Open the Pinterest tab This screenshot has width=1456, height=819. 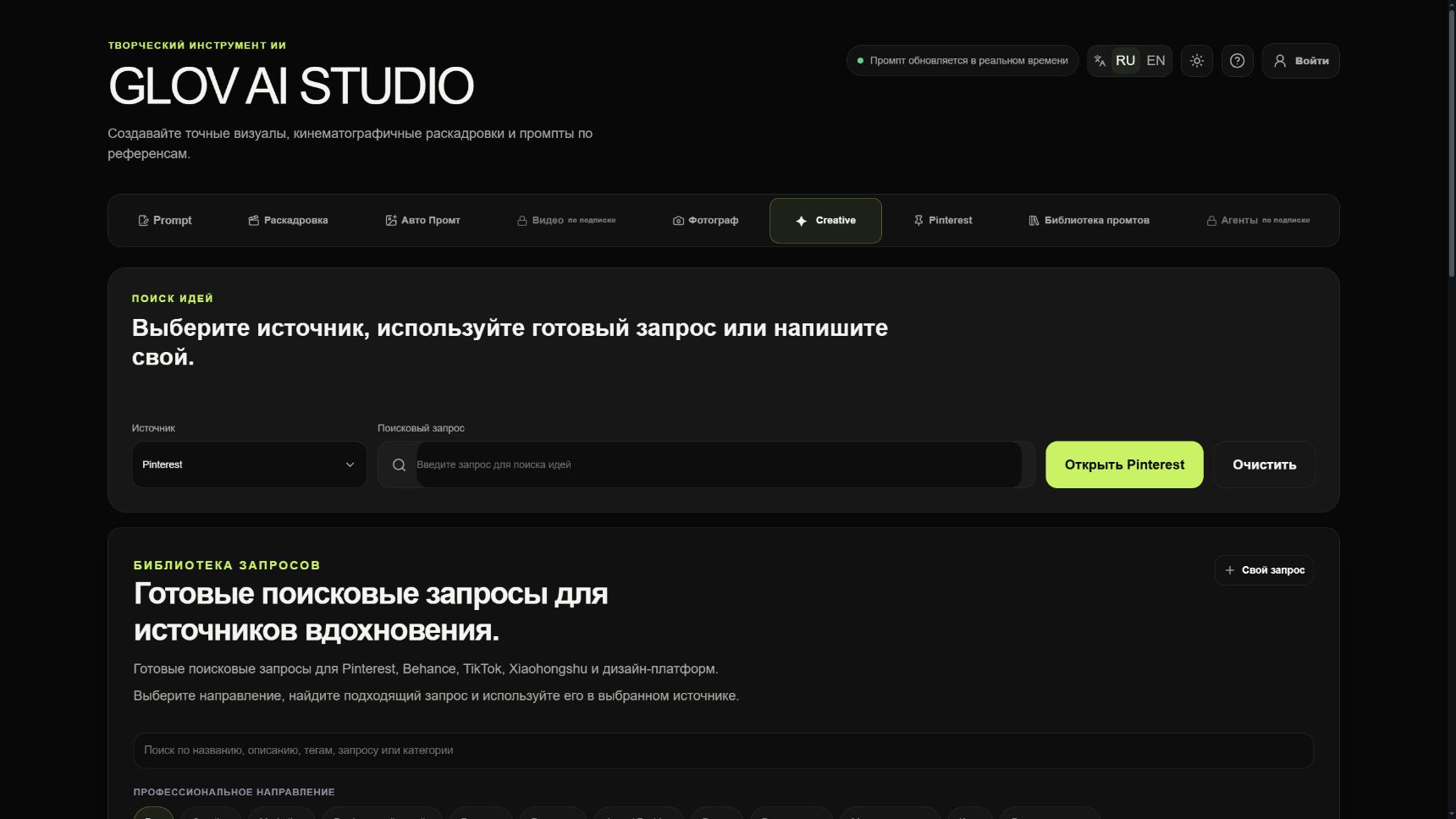[x=942, y=221]
